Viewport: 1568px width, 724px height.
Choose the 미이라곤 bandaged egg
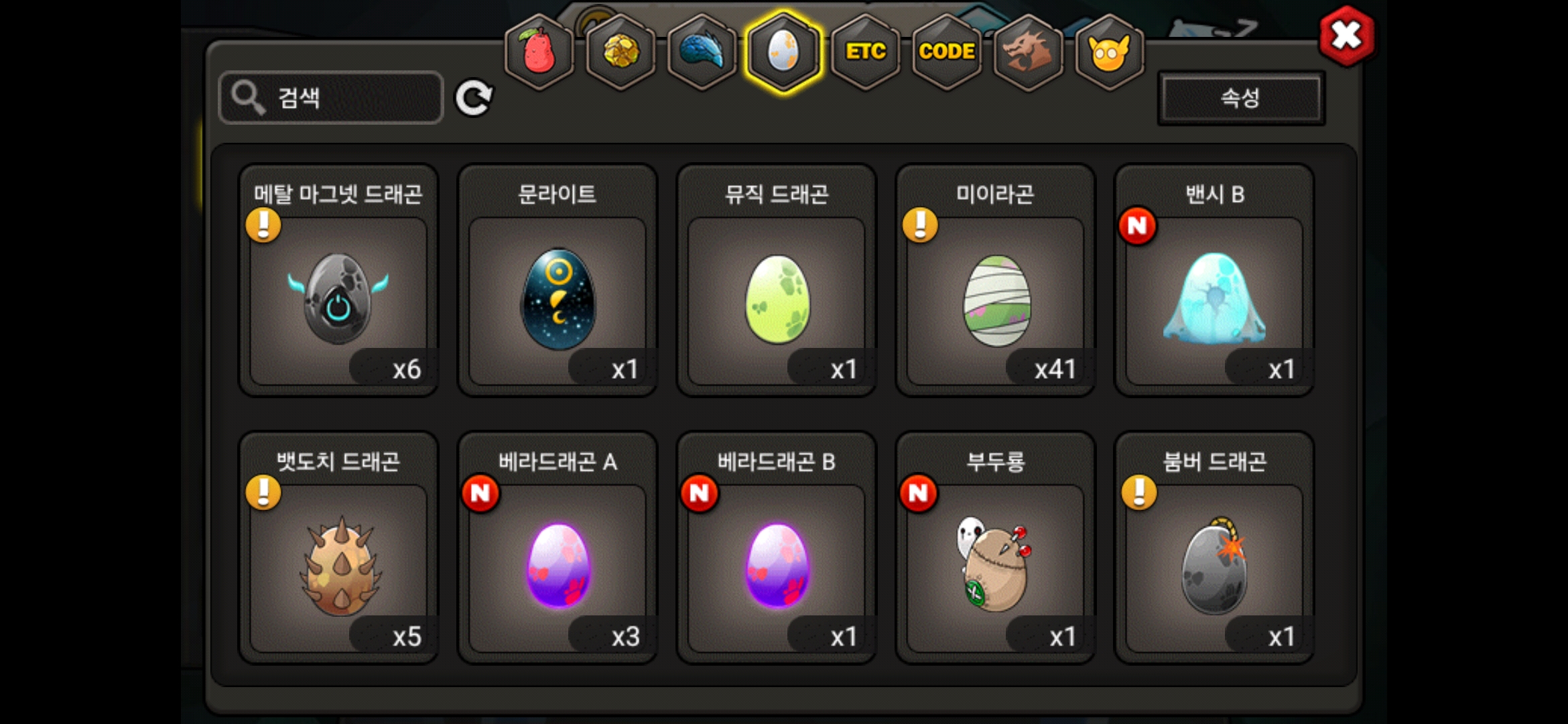995,281
